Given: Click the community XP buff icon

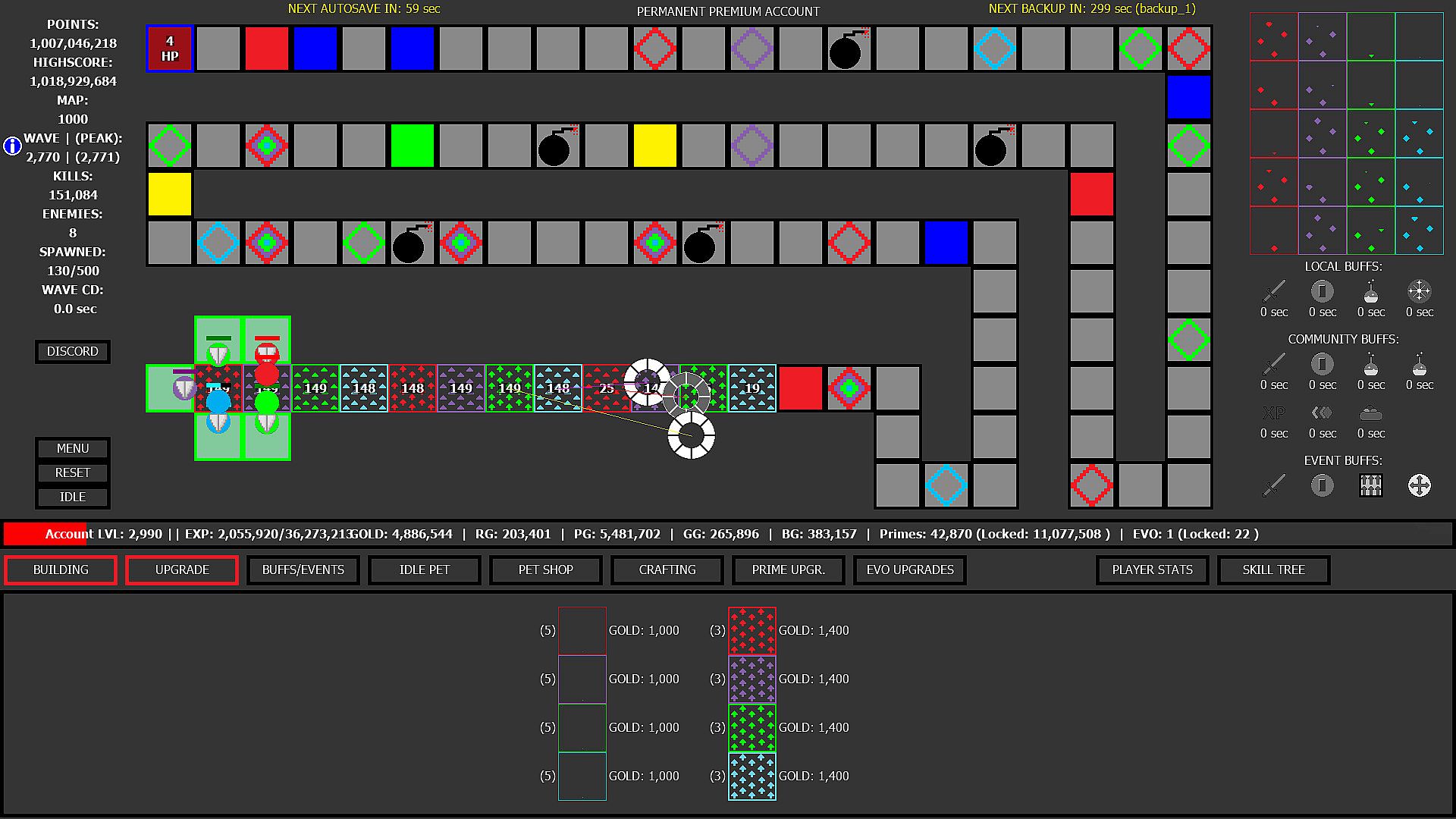Looking at the screenshot, I should click(1274, 413).
